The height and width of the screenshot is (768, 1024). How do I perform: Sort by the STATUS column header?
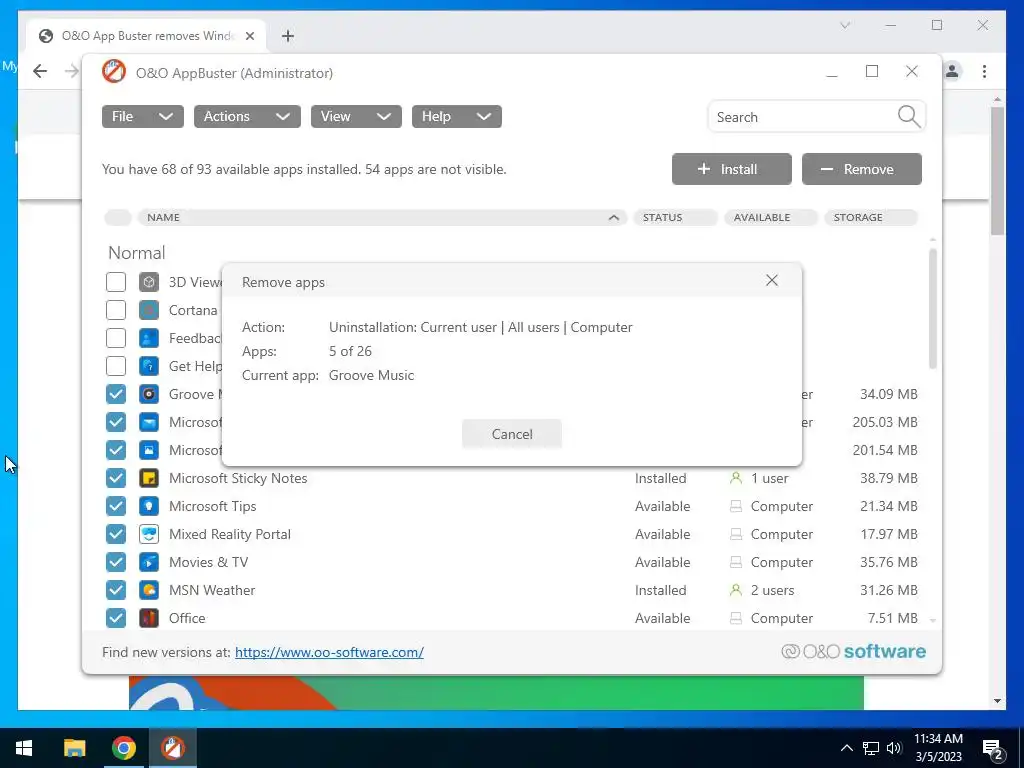(x=675, y=217)
